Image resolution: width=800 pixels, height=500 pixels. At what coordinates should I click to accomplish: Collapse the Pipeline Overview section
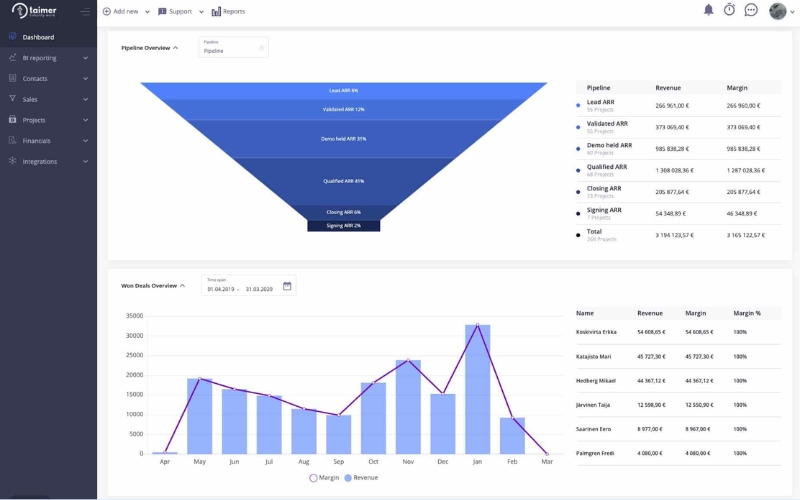pos(176,47)
